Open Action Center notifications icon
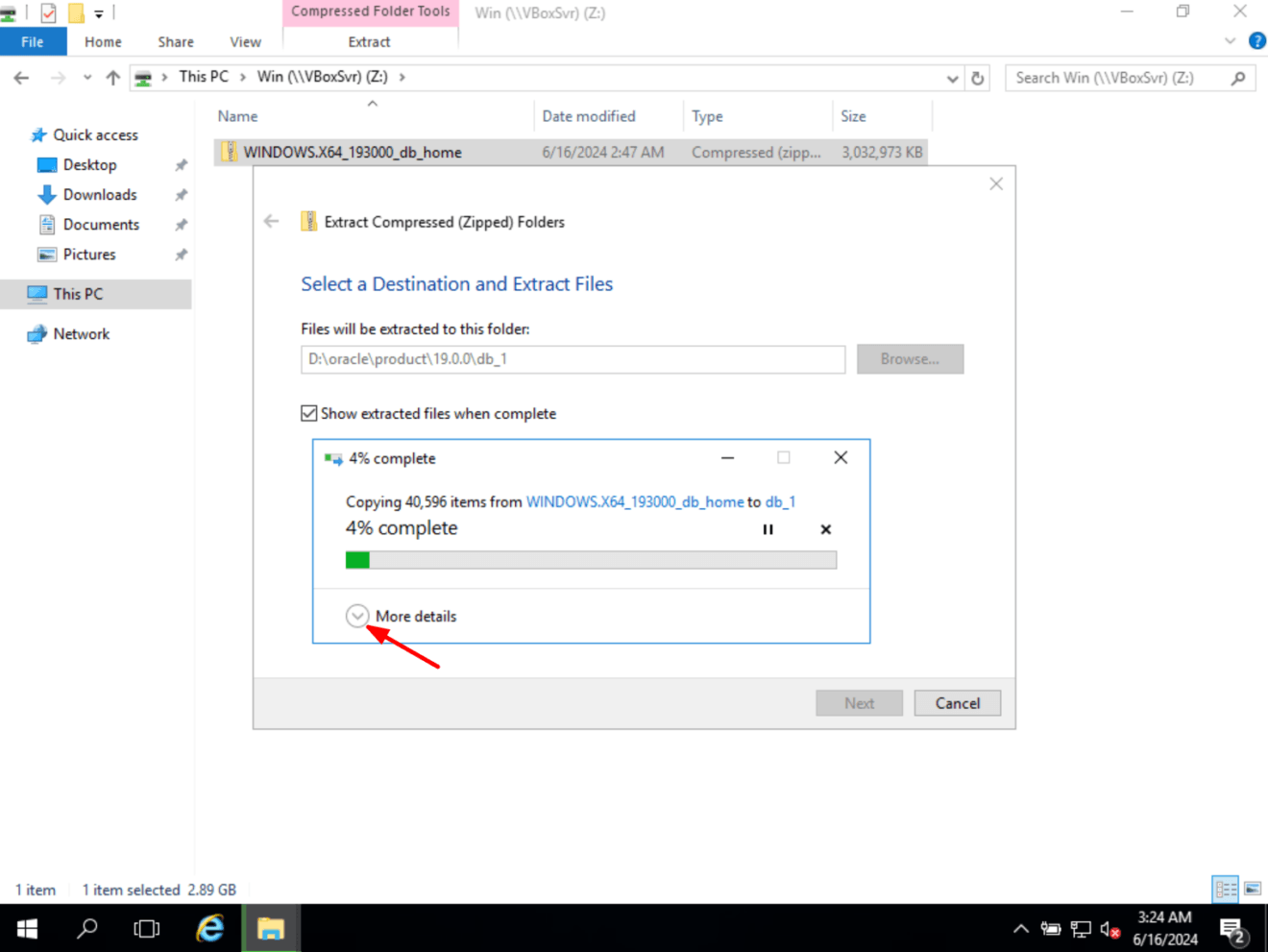This screenshot has width=1268, height=952. coord(1232,929)
